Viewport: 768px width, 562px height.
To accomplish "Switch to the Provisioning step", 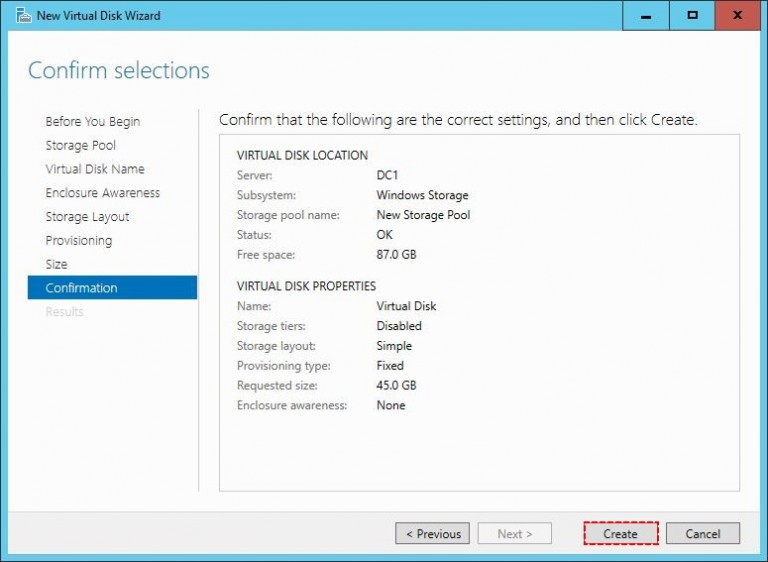I will tap(79, 241).
